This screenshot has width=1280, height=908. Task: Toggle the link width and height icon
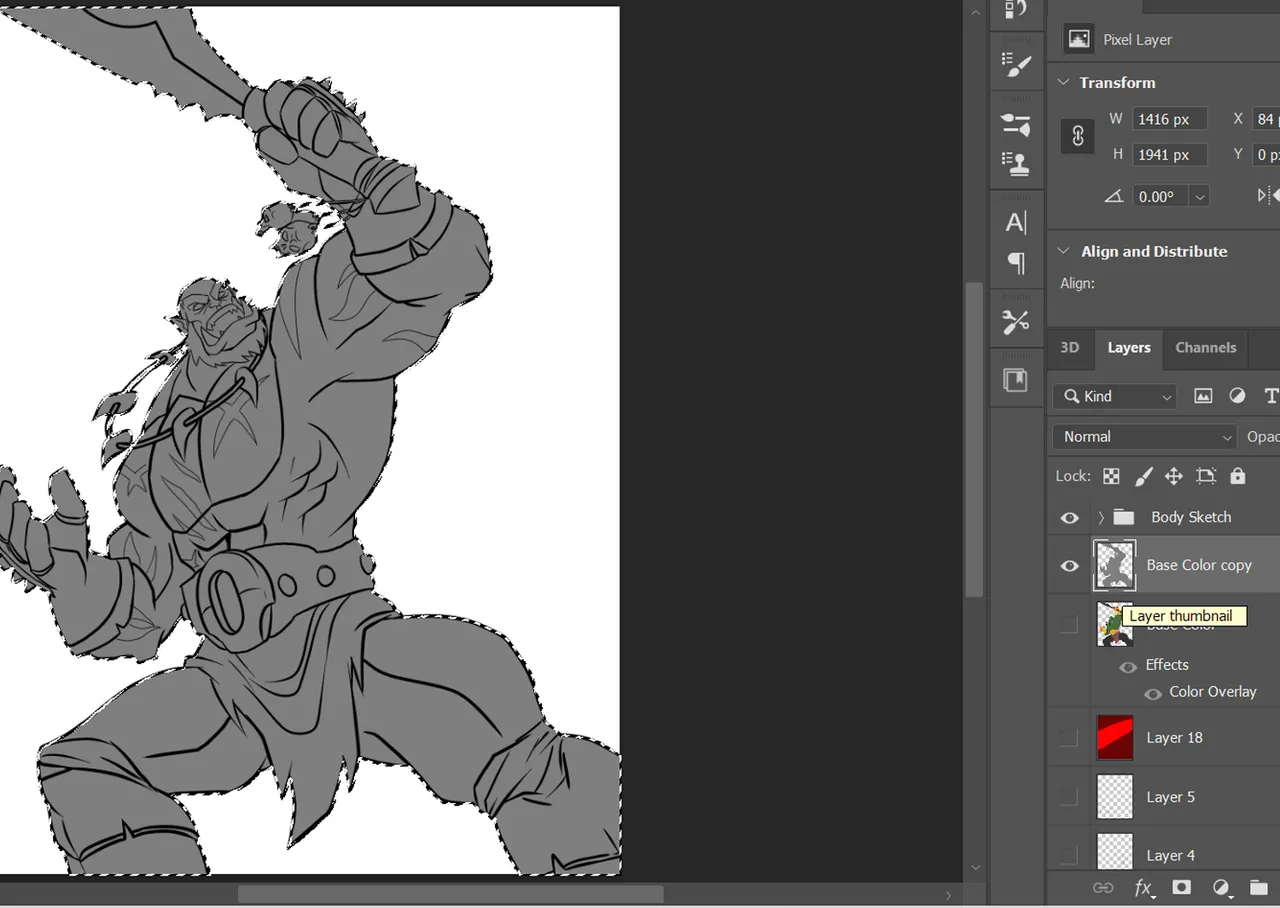(x=1078, y=136)
